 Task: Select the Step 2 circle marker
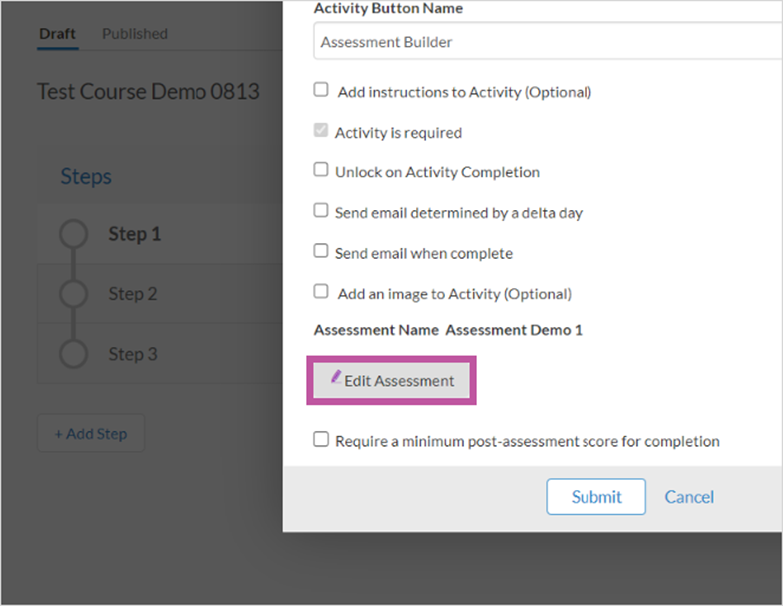pos(73,294)
